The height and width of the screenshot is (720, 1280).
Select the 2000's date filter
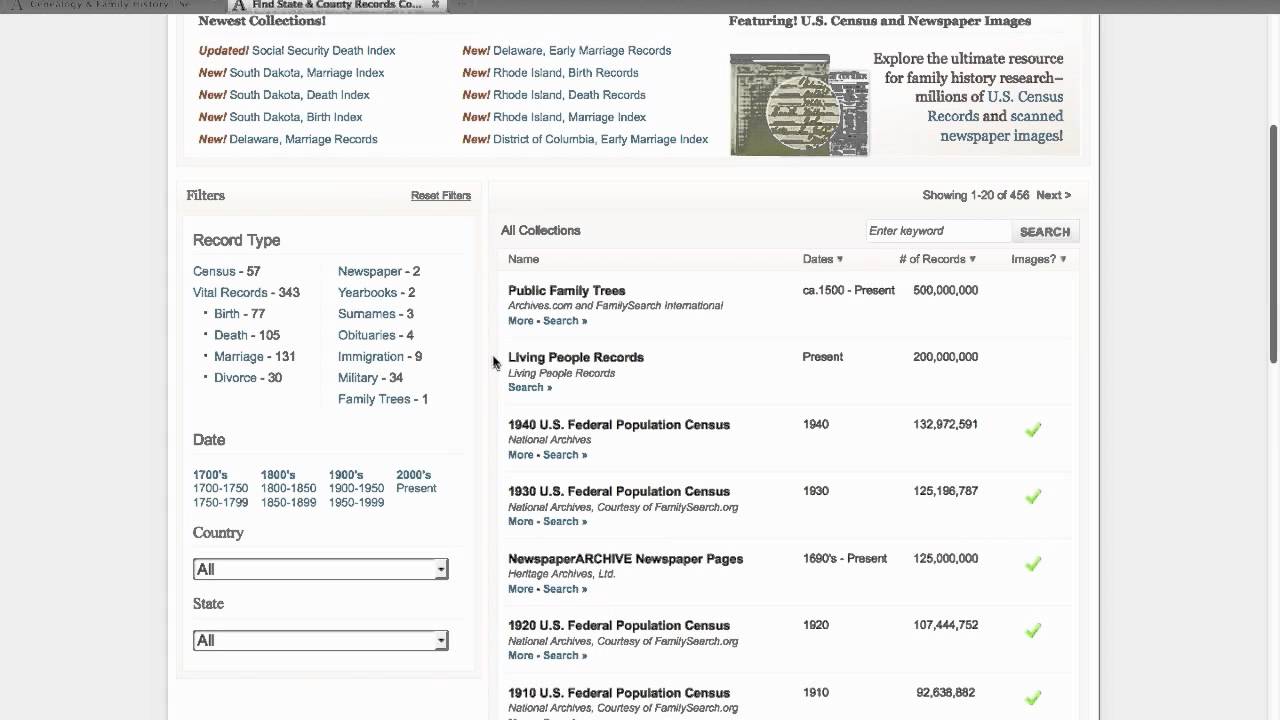tap(413, 475)
